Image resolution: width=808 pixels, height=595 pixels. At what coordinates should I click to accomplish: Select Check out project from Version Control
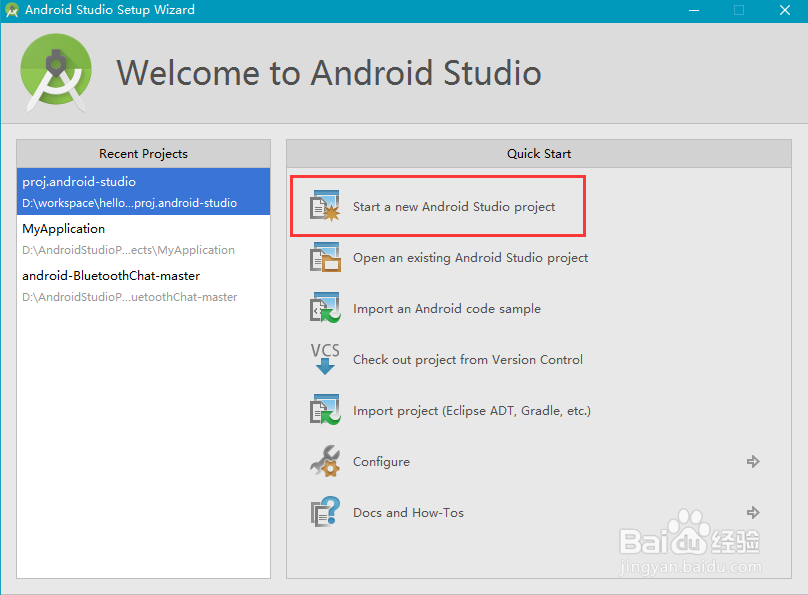pyautogui.click(x=468, y=360)
